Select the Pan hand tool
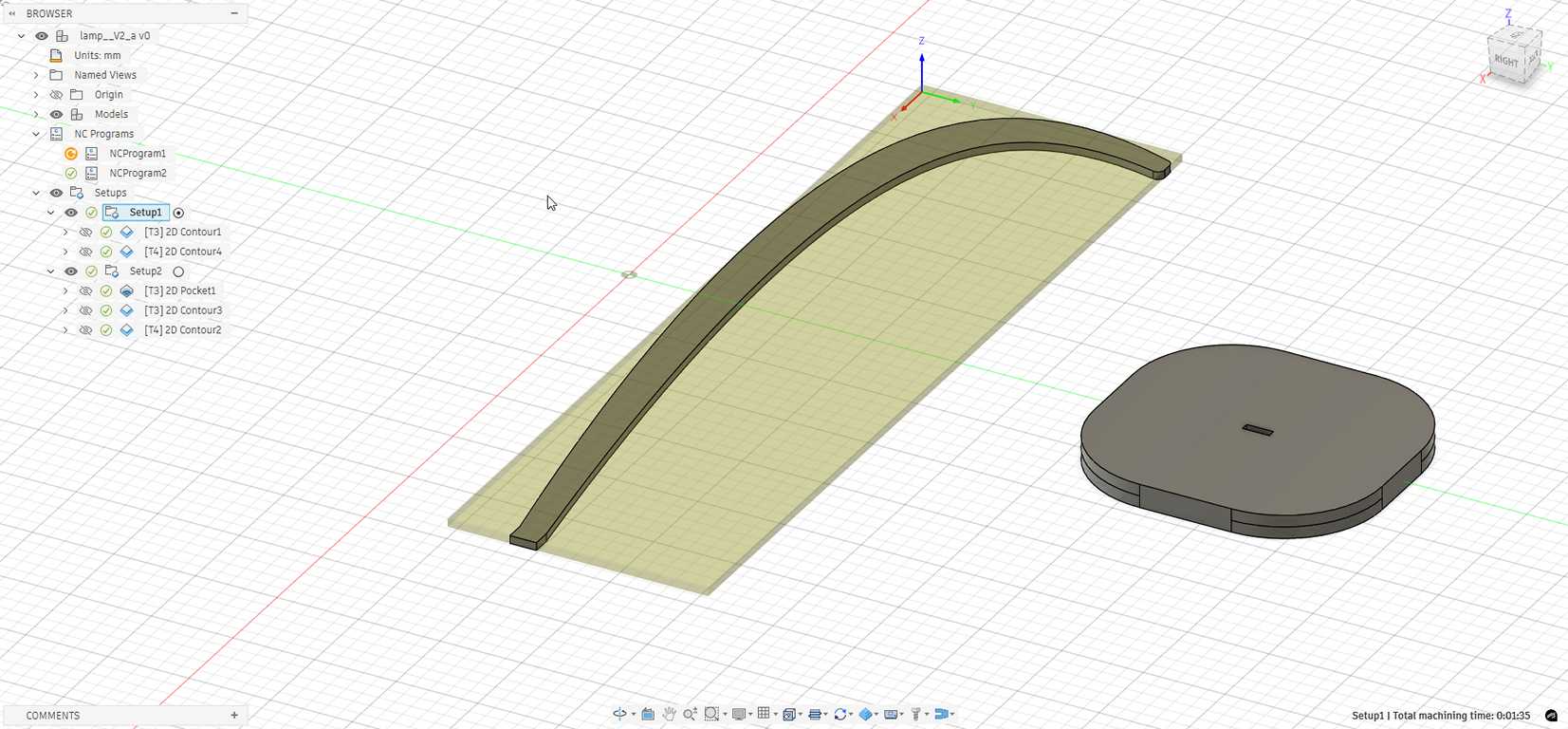Image resolution: width=1568 pixels, height=729 pixels. coord(669,715)
